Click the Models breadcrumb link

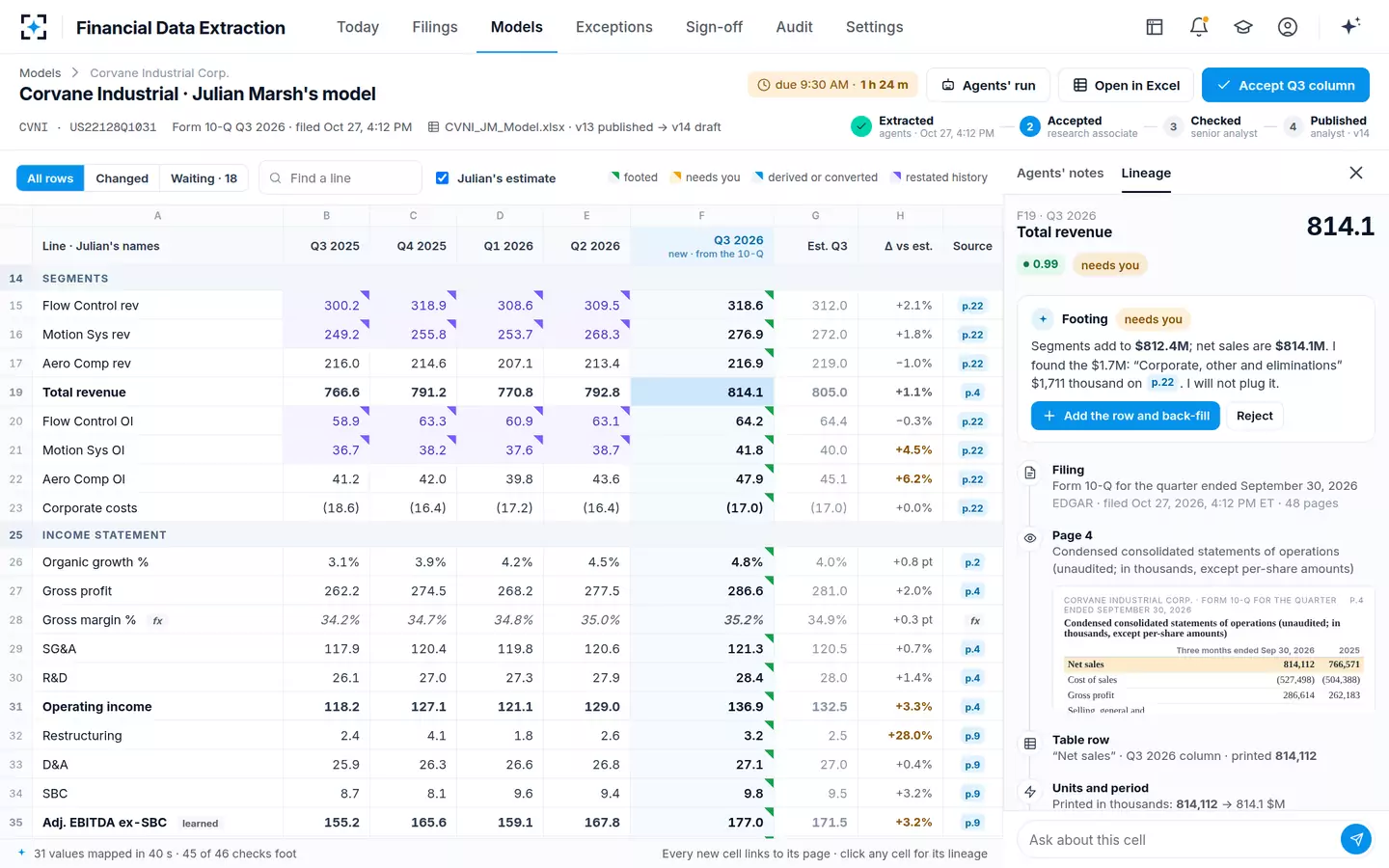(40, 72)
